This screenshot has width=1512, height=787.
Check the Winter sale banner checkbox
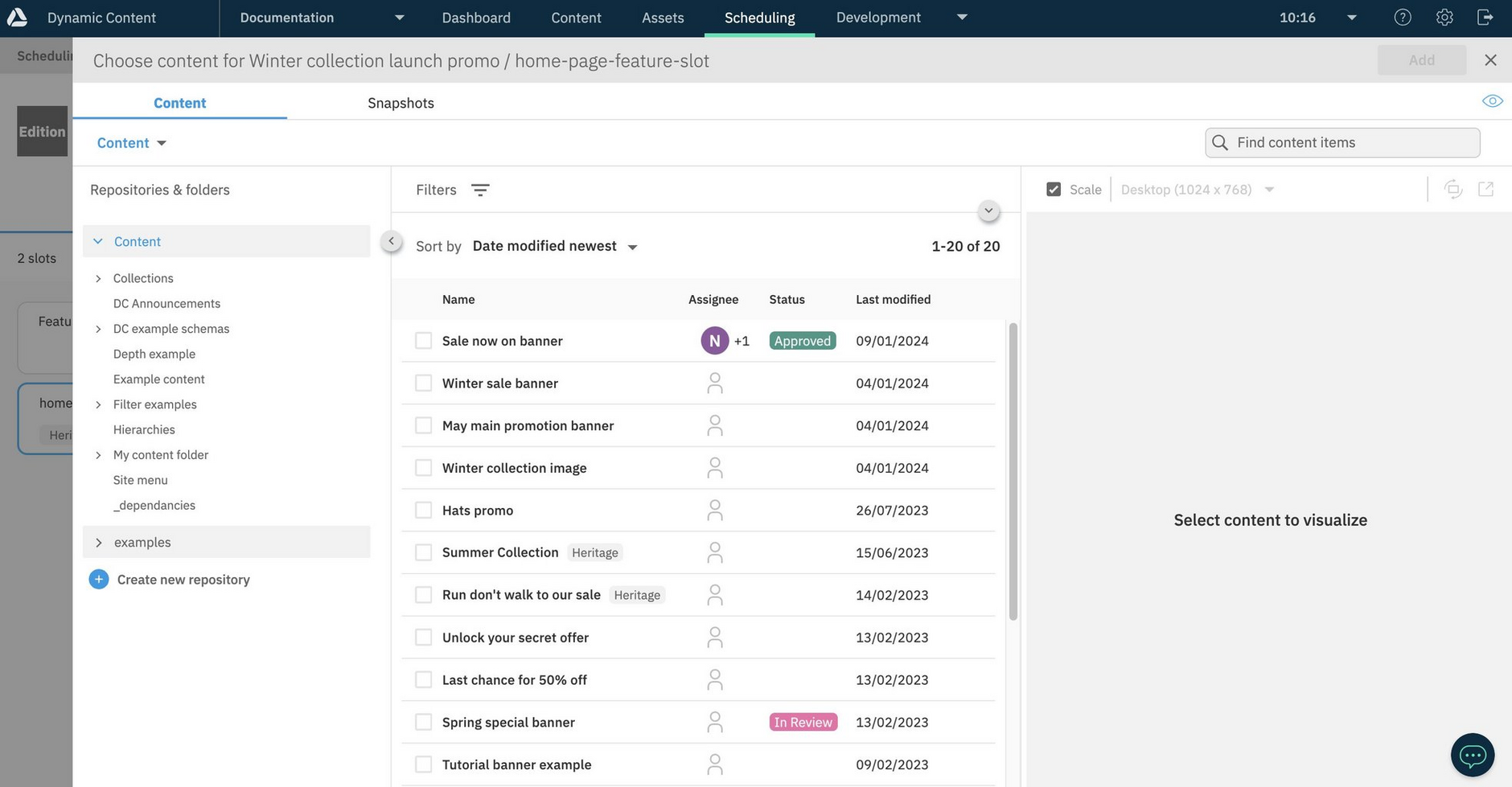pyautogui.click(x=423, y=383)
